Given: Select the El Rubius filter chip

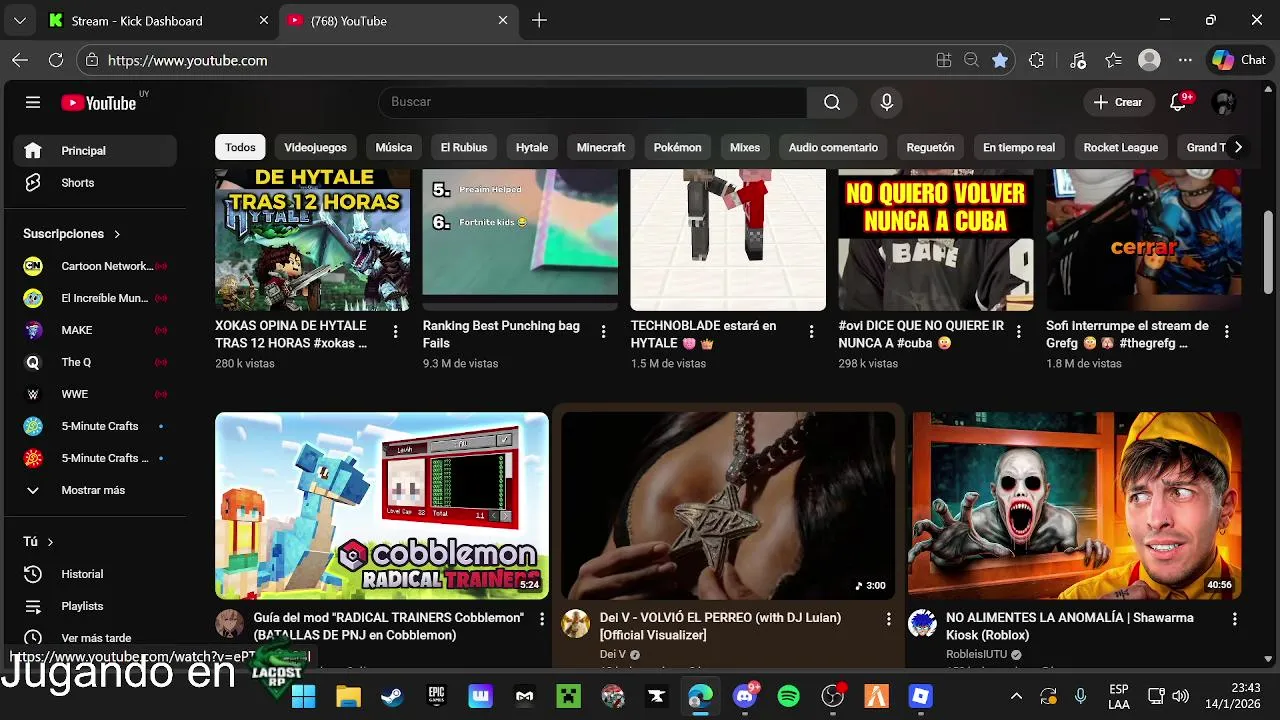Looking at the screenshot, I should pyautogui.click(x=464, y=147).
